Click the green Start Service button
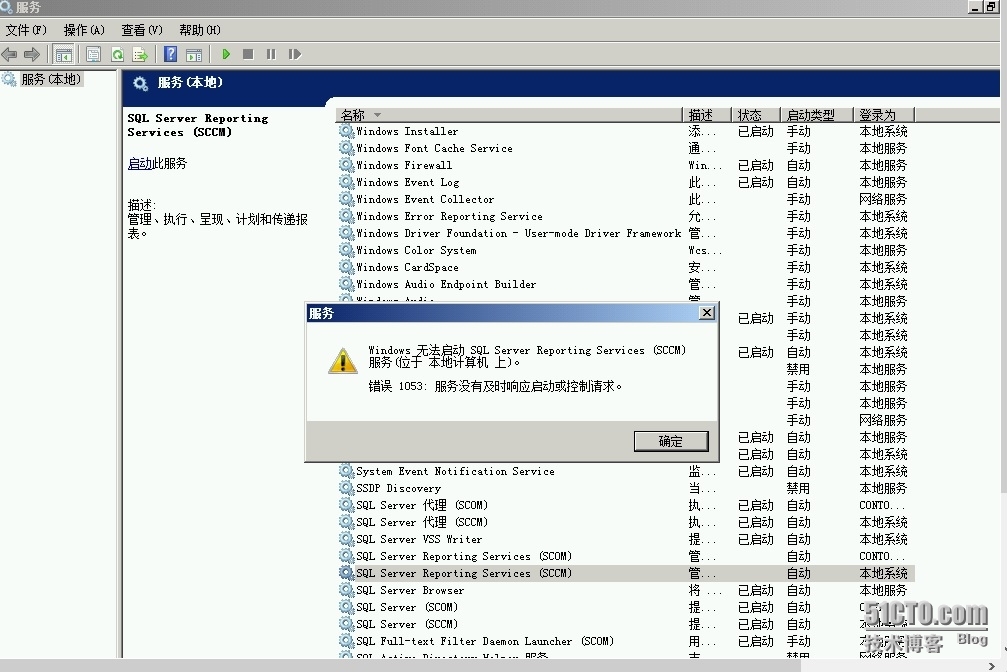Image resolution: width=1007 pixels, height=672 pixels. coord(226,55)
